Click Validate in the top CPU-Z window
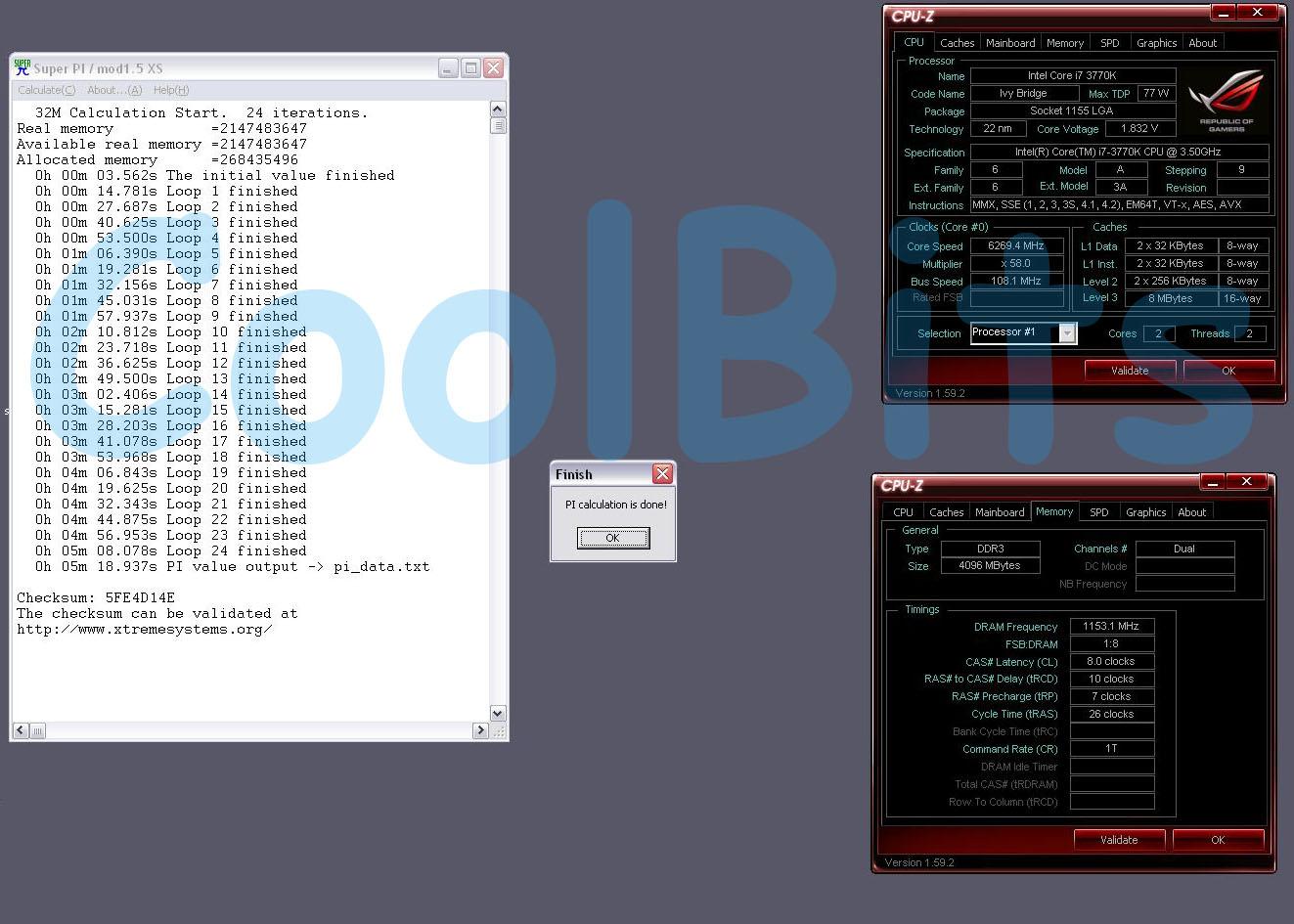1294x924 pixels. click(x=1130, y=371)
